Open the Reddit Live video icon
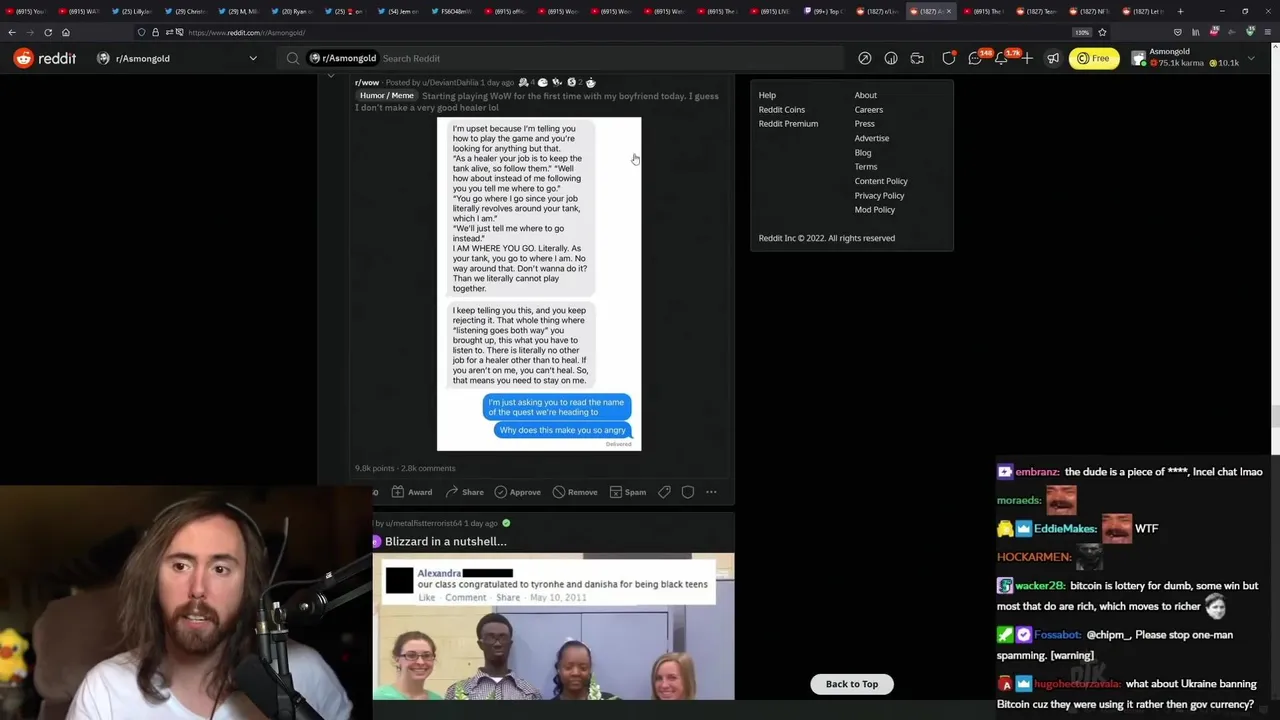Screen dimensions: 1280x720 point(917,58)
